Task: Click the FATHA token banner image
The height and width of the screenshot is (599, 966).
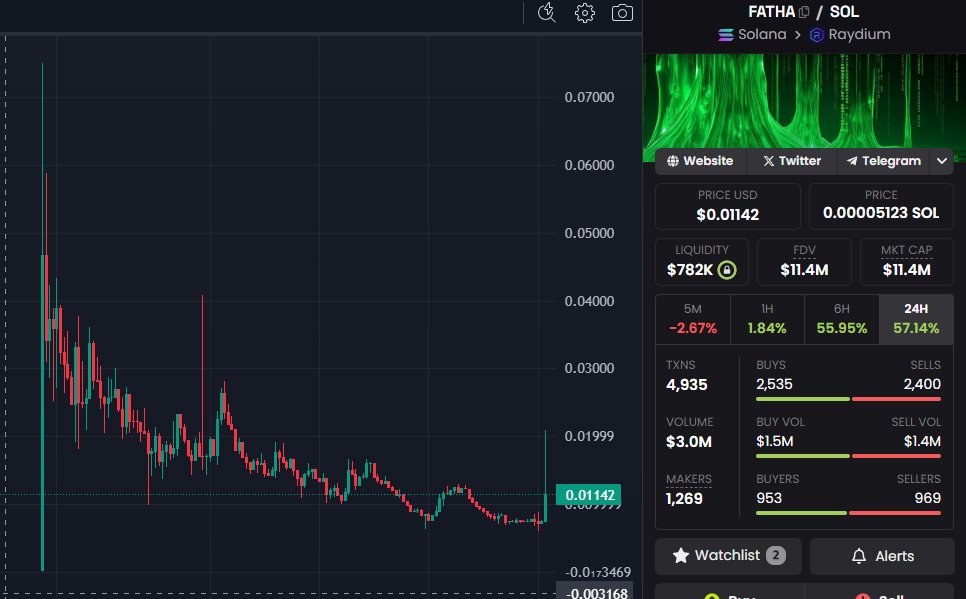Action: 804,102
